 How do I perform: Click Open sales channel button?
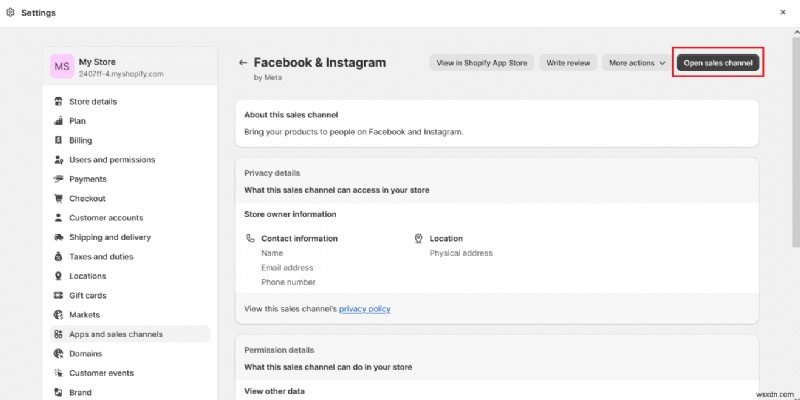point(718,63)
